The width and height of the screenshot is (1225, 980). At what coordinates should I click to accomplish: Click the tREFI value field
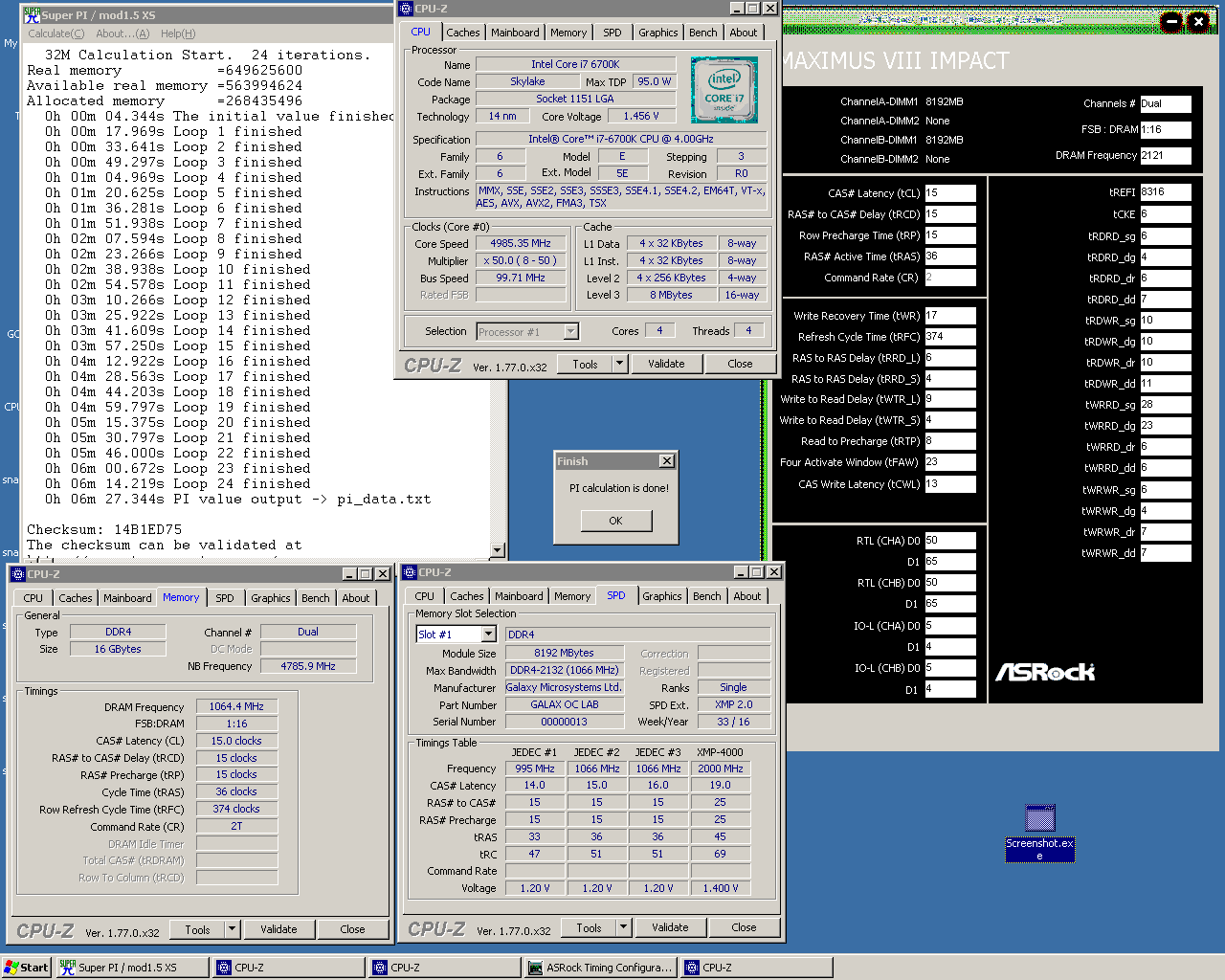tap(1166, 191)
